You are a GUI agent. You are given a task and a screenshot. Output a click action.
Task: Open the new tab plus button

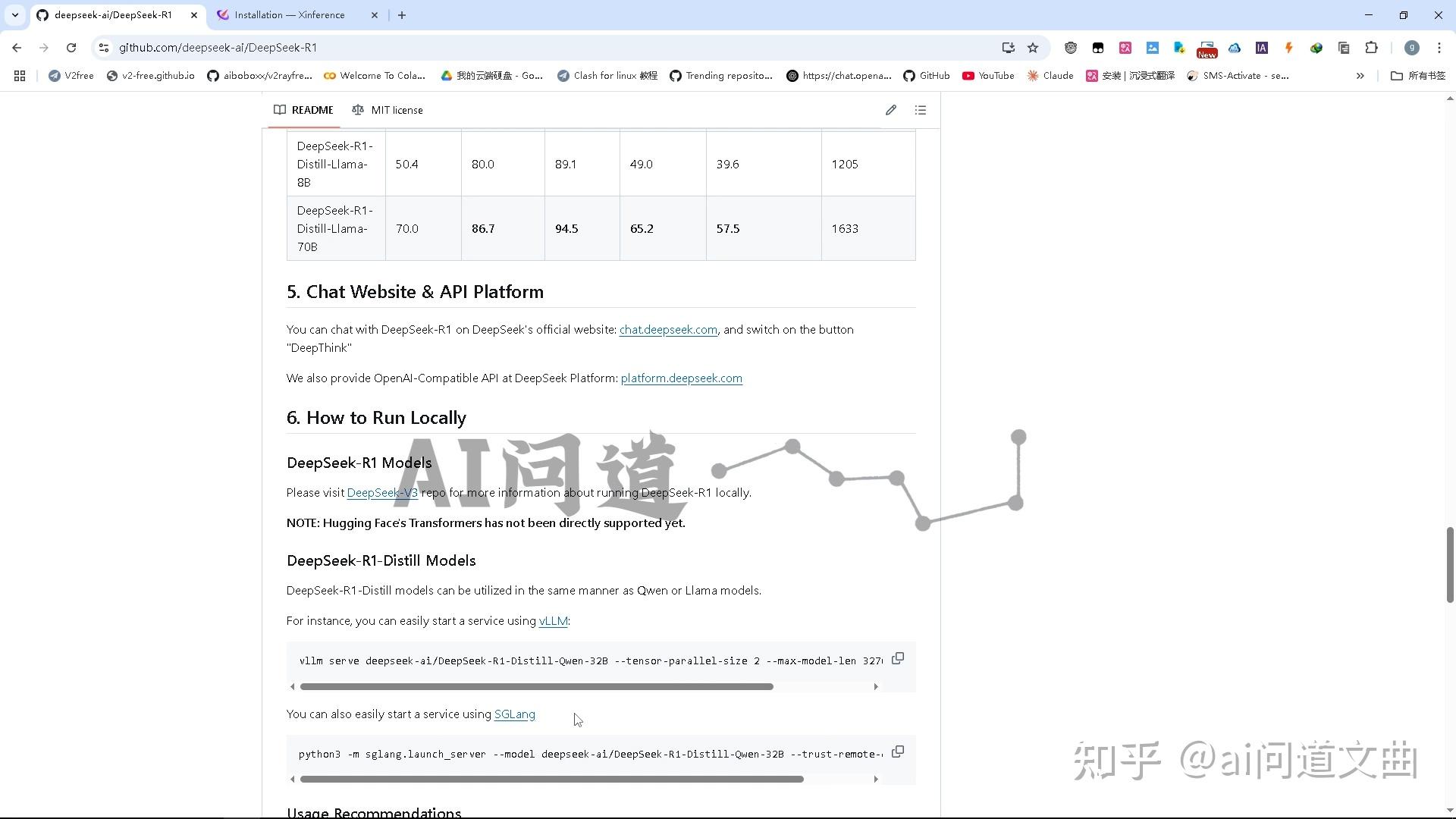point(402,15)
